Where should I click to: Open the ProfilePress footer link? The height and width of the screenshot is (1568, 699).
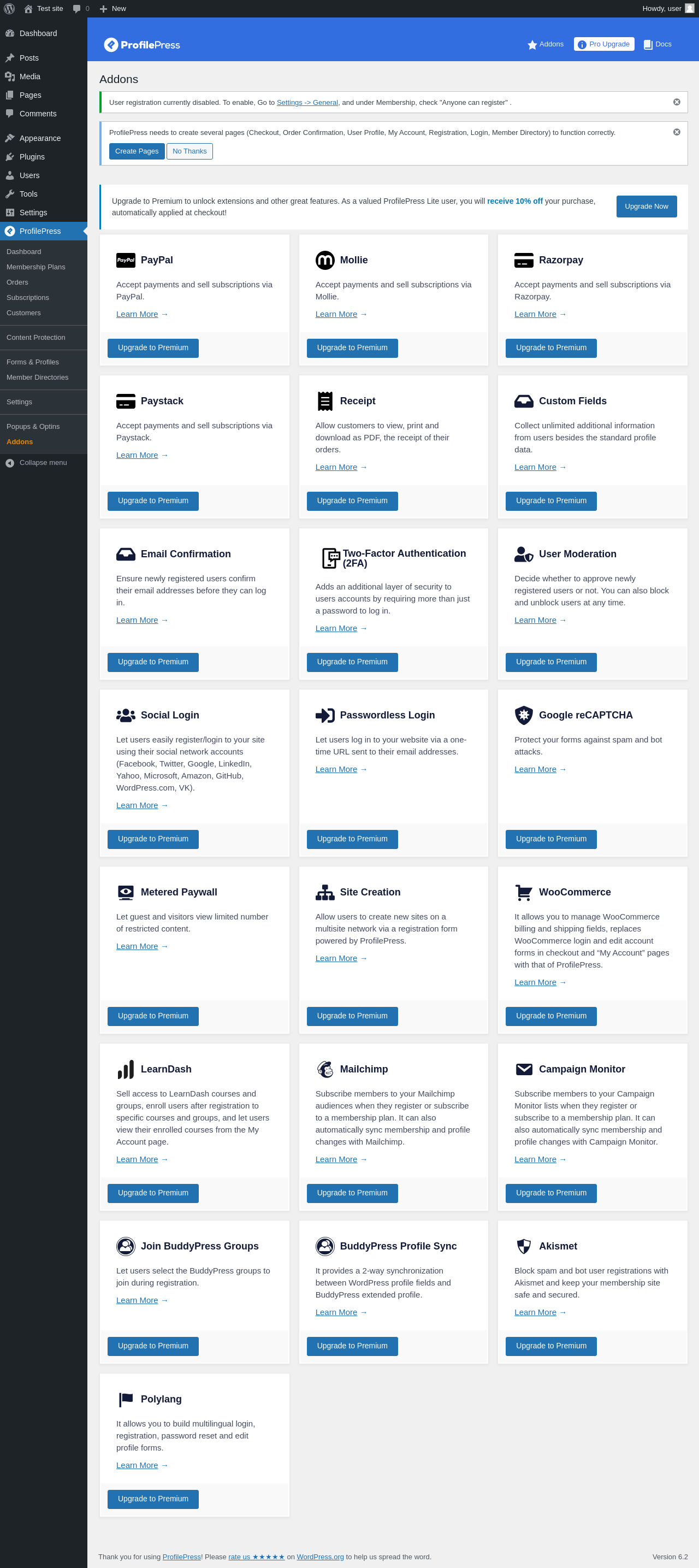click(x=181, y=1557)
